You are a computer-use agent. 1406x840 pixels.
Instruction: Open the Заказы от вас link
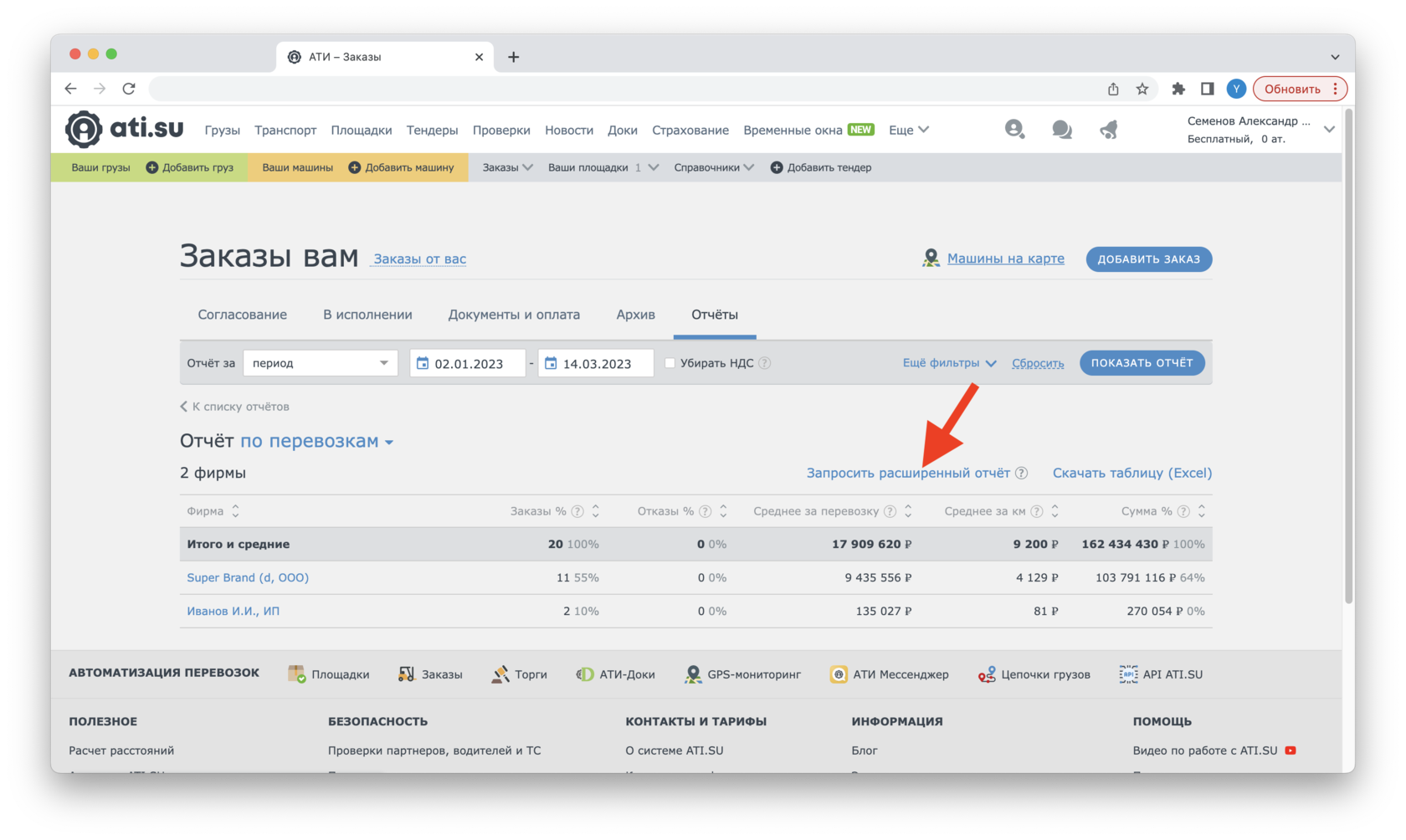point(420,259)
